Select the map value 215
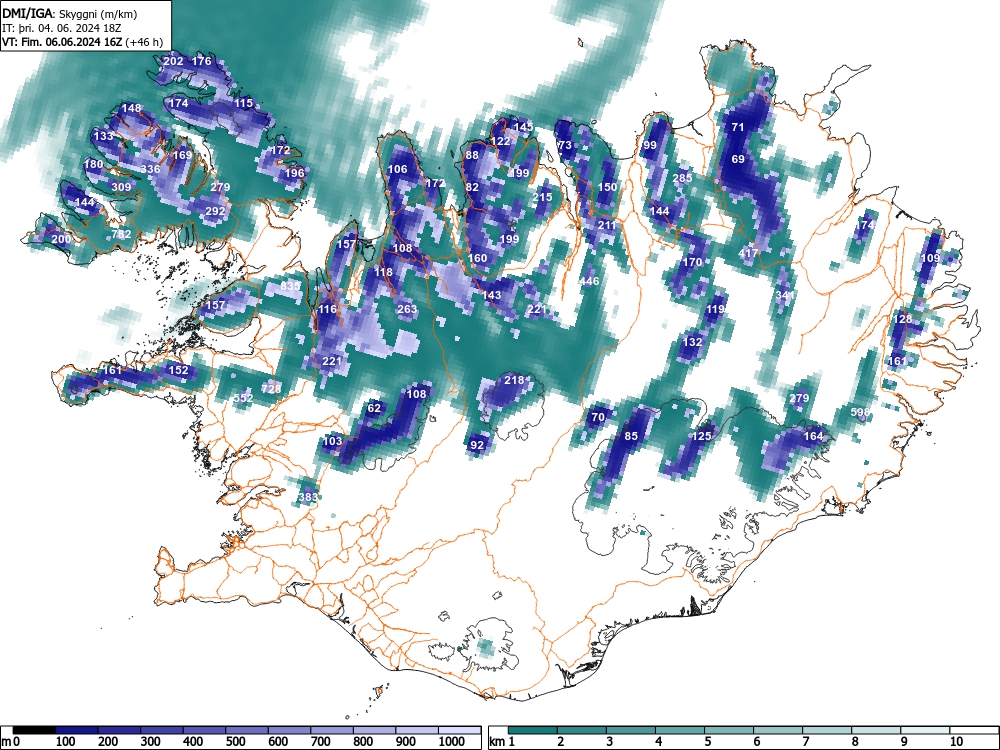1000x750 pixels. click(x=542, y=197)
